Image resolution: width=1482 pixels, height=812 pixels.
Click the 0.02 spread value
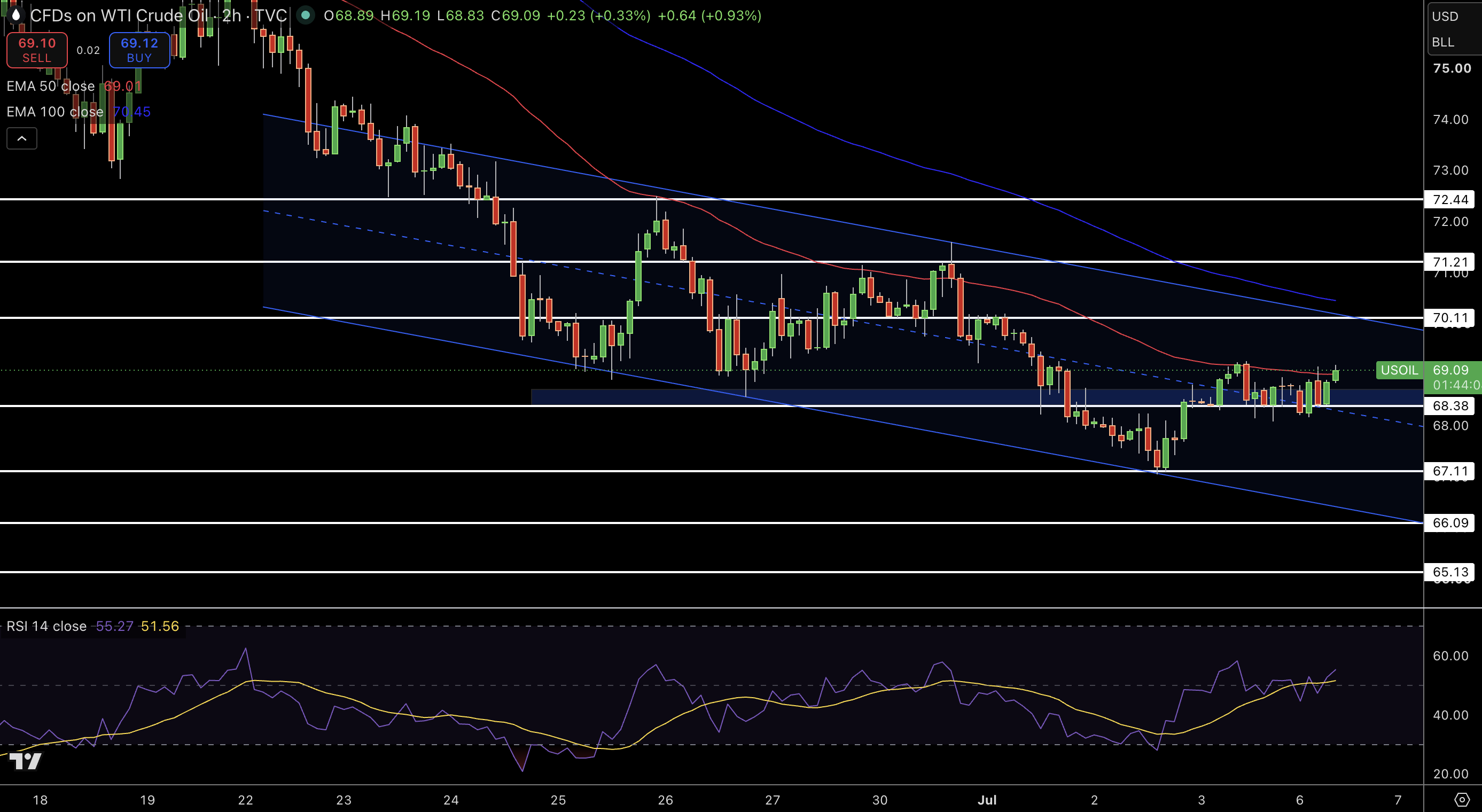click(88, 51)
